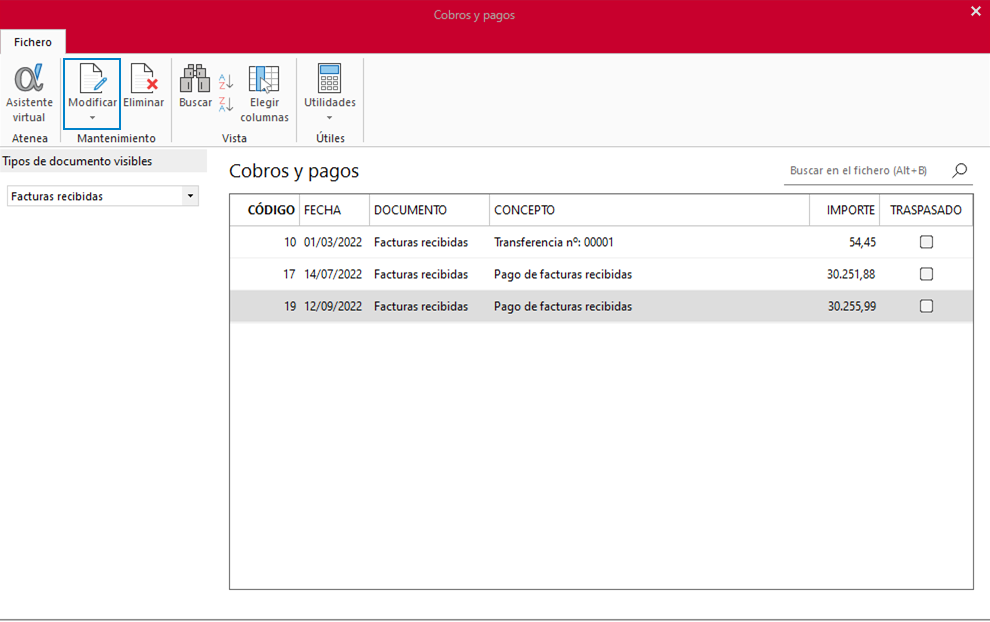Click the Modificar document icon
The height and width of the screenshot is (622, 990).
coord(92,78)
